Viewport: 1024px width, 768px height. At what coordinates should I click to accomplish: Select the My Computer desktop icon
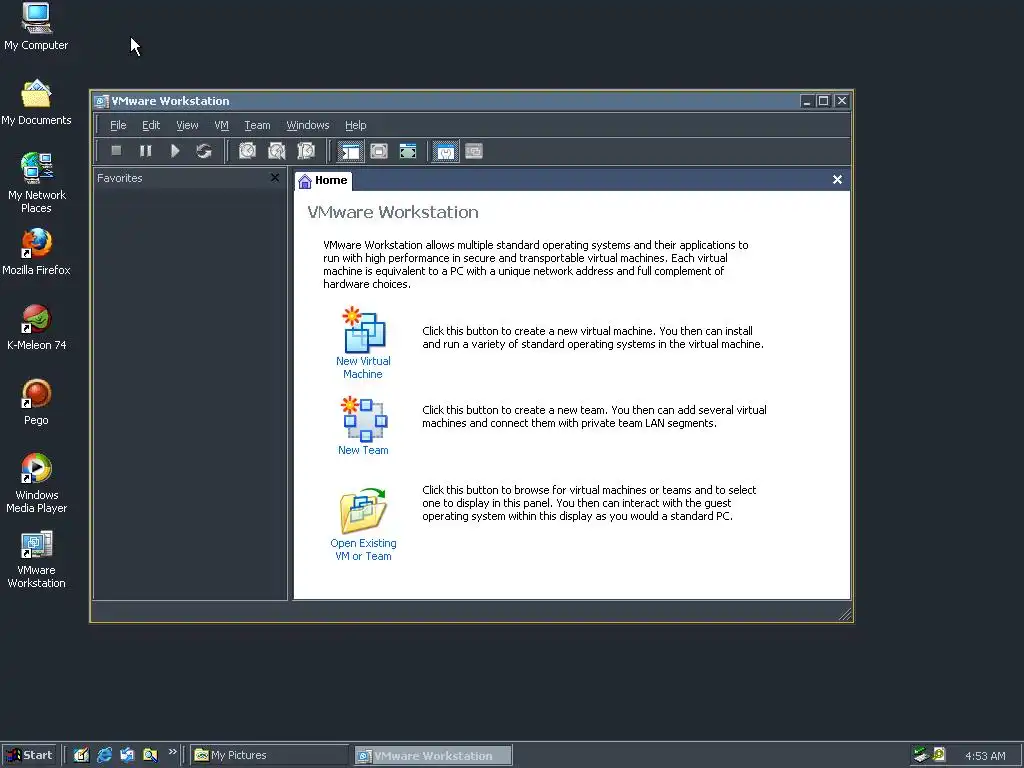coord(36,27)
